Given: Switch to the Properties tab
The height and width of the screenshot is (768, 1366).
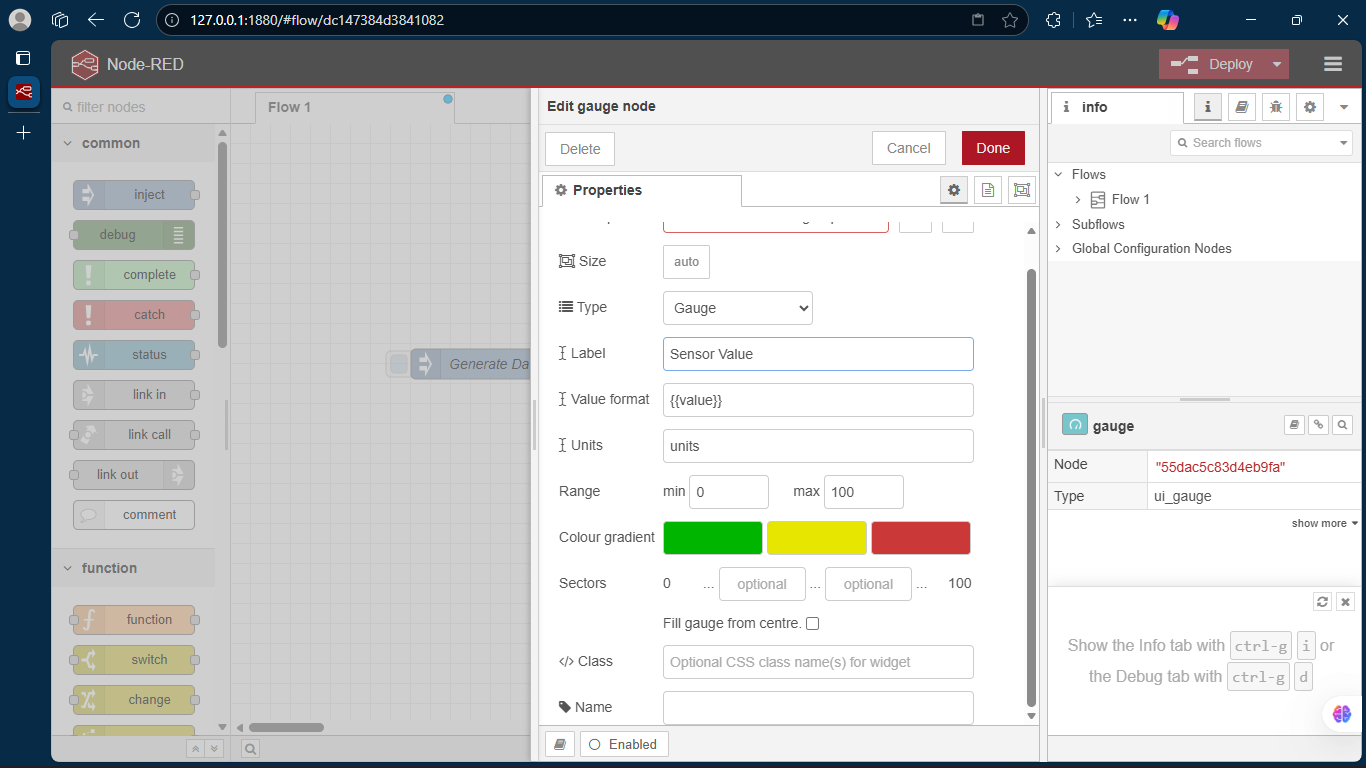Looking at the screenshot, I should [641, 190].
